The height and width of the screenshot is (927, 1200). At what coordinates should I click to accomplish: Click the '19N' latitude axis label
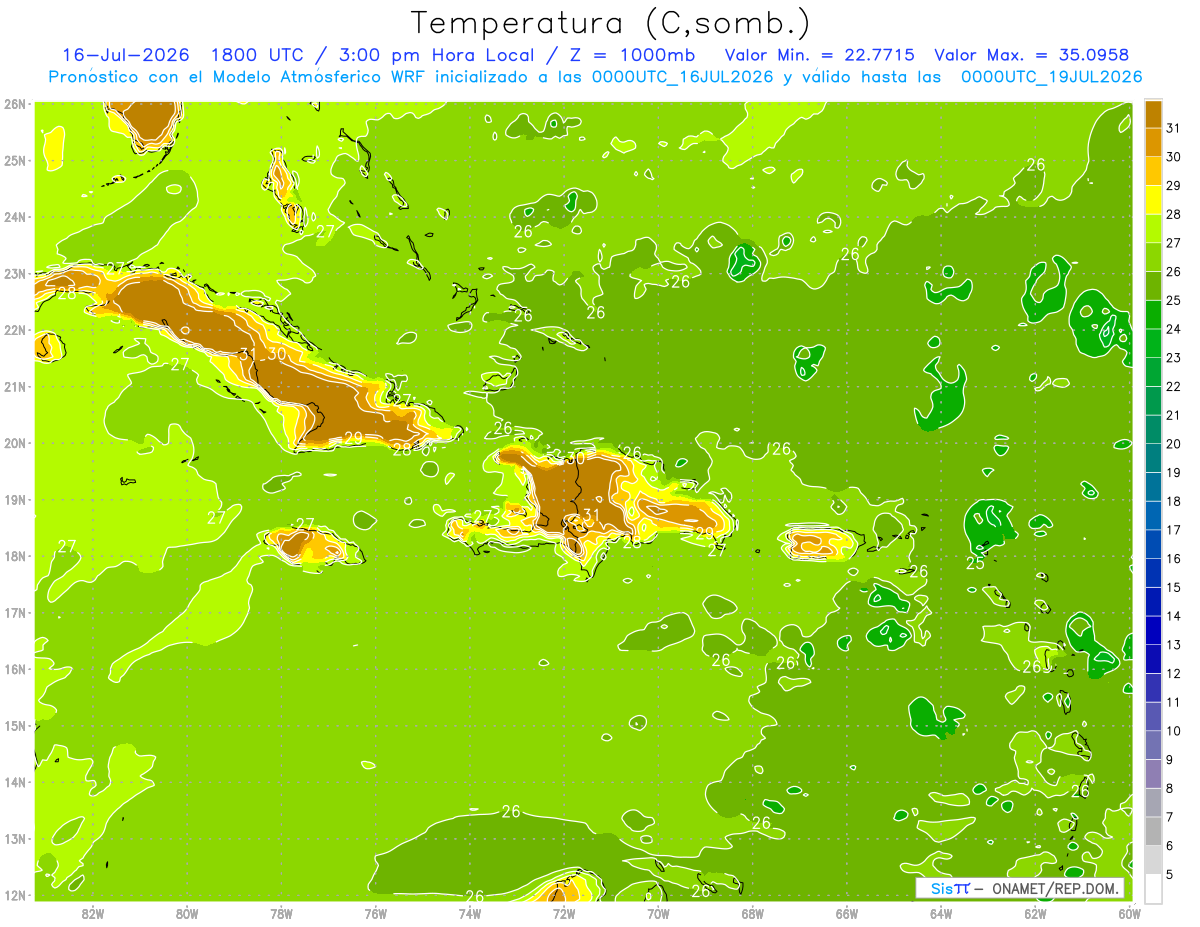click(x=15, y=499)
